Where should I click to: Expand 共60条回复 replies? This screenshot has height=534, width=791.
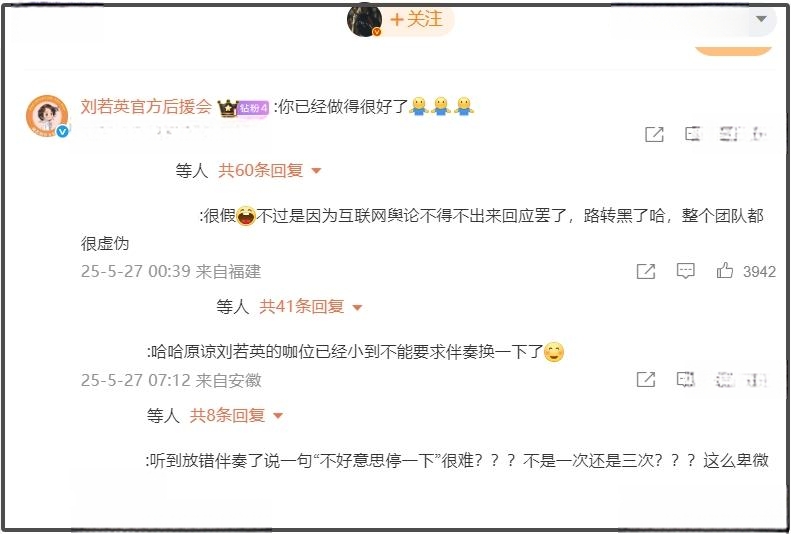click(x=270, y=171)
